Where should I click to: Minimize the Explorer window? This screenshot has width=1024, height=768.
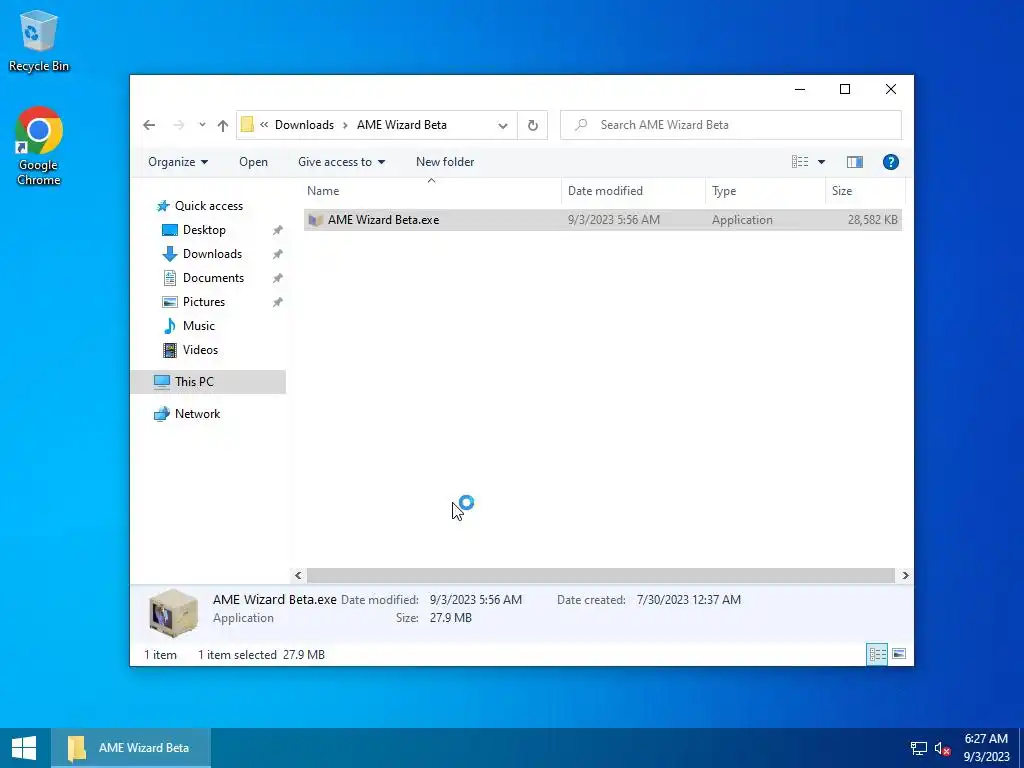[800, 89]
